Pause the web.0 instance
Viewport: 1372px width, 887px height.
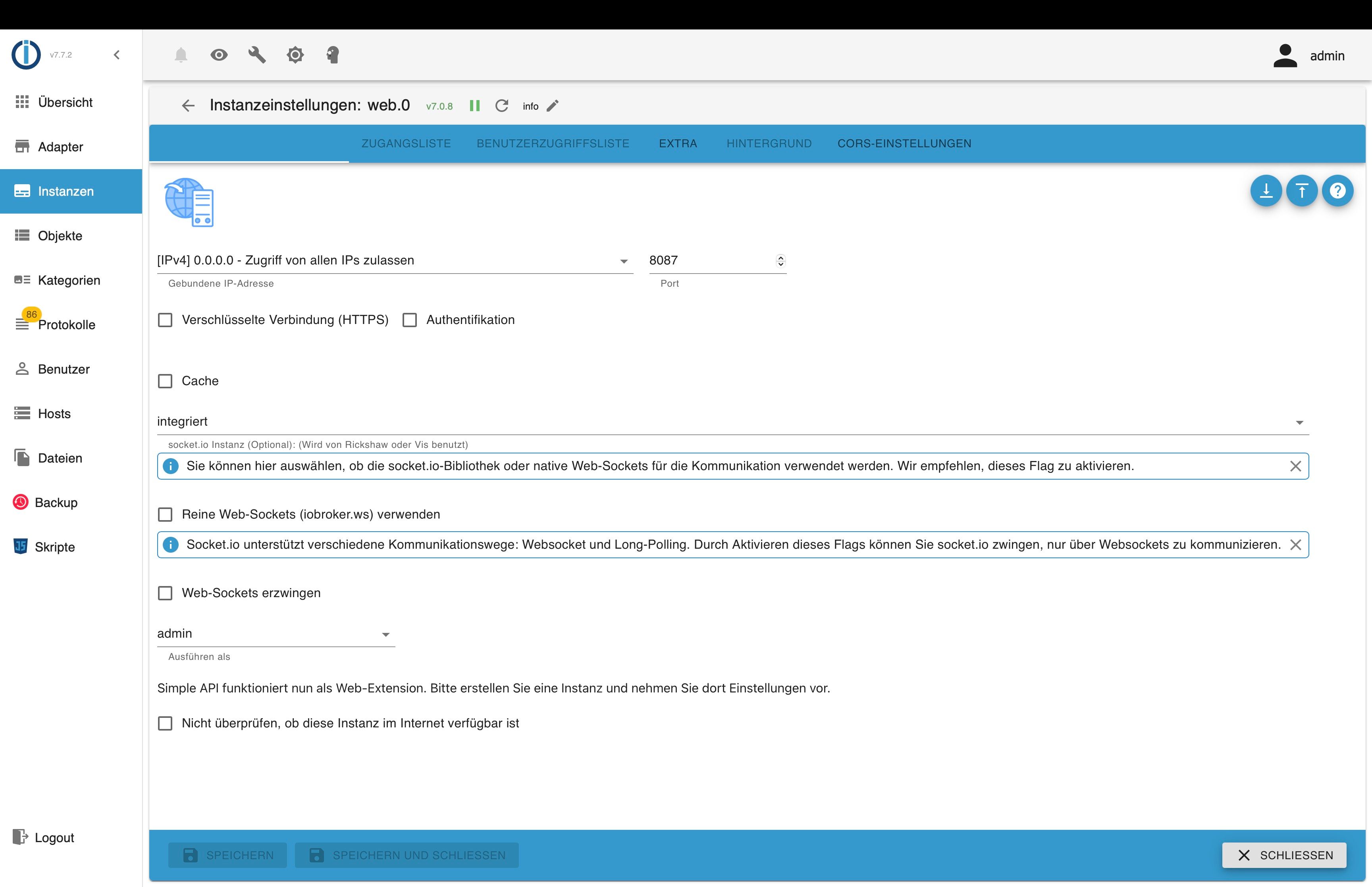[x=474, y=106]
